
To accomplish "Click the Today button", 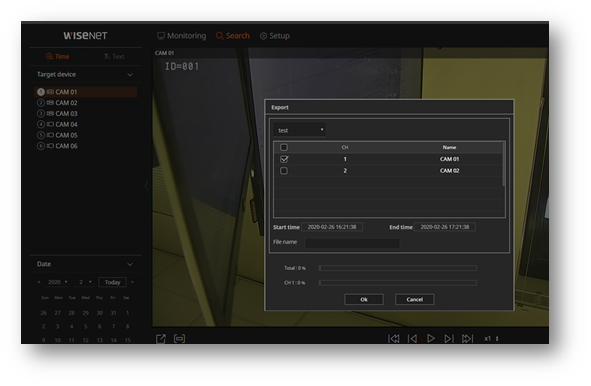I will click(x=112, y=282).
